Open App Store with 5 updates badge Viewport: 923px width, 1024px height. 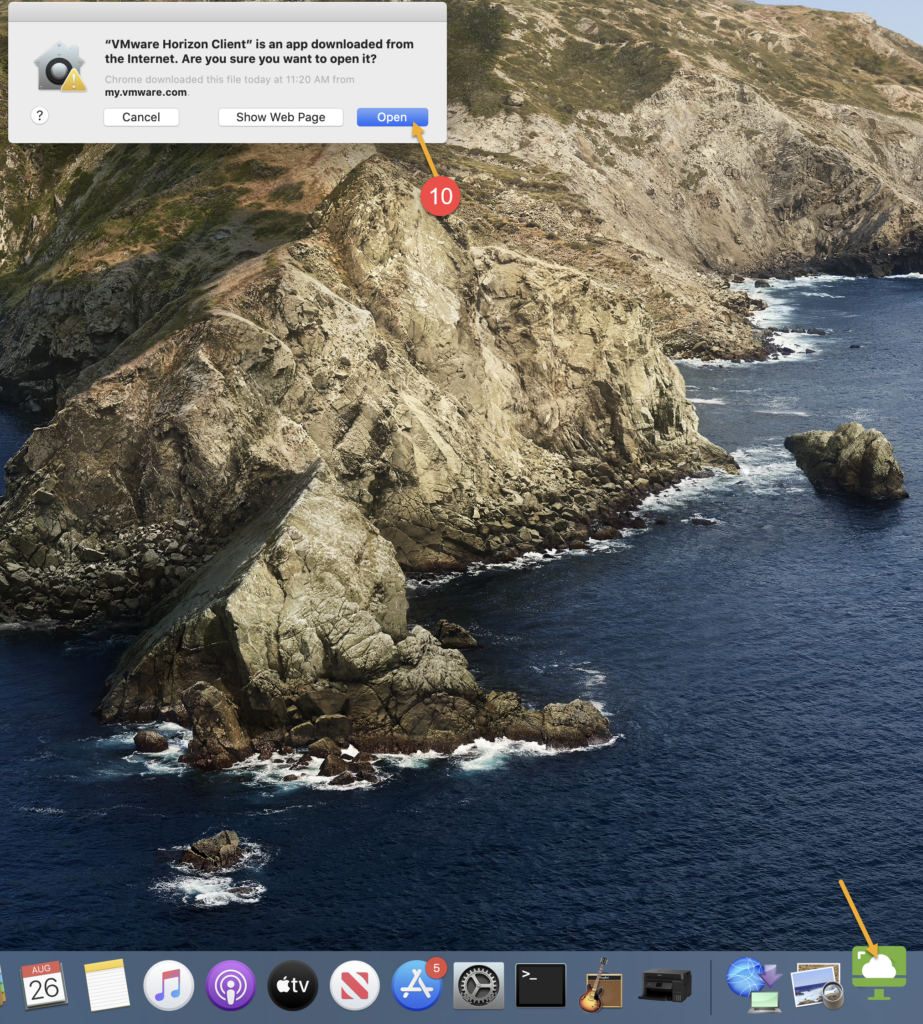[x=417, y=985]
